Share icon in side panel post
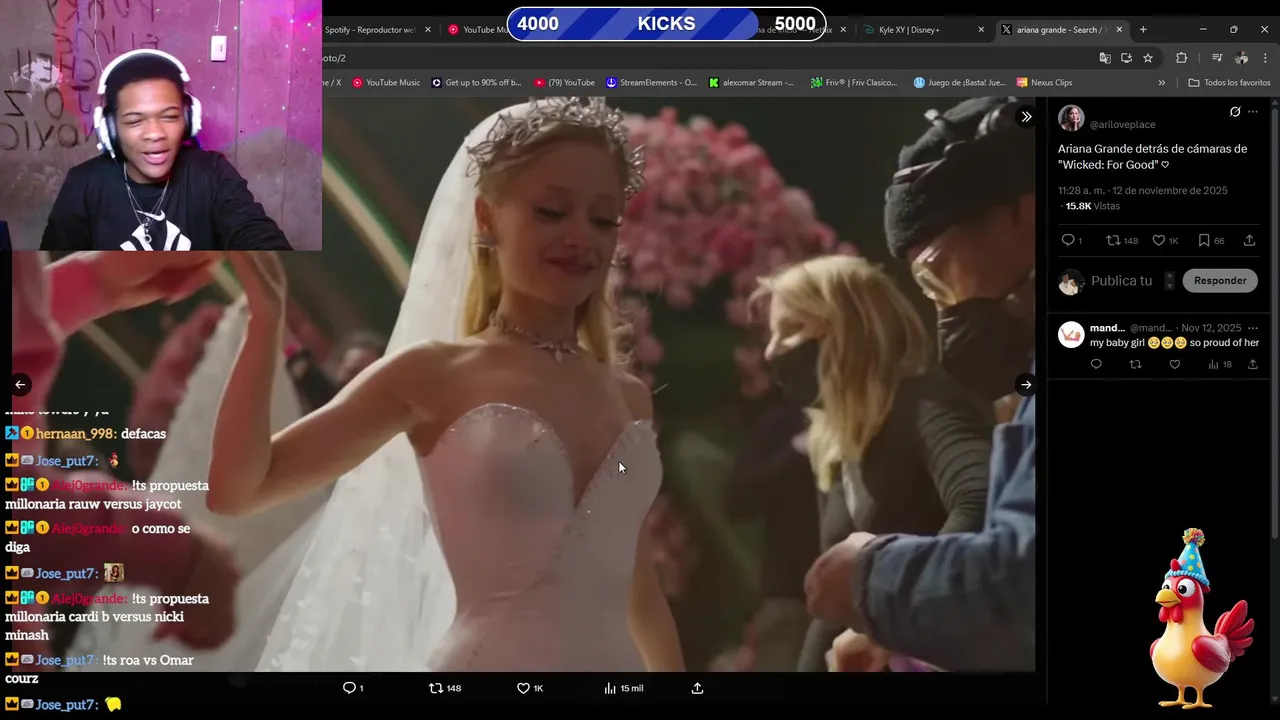This screenshot has width=1280, height=720. [x=1249, y=240]
